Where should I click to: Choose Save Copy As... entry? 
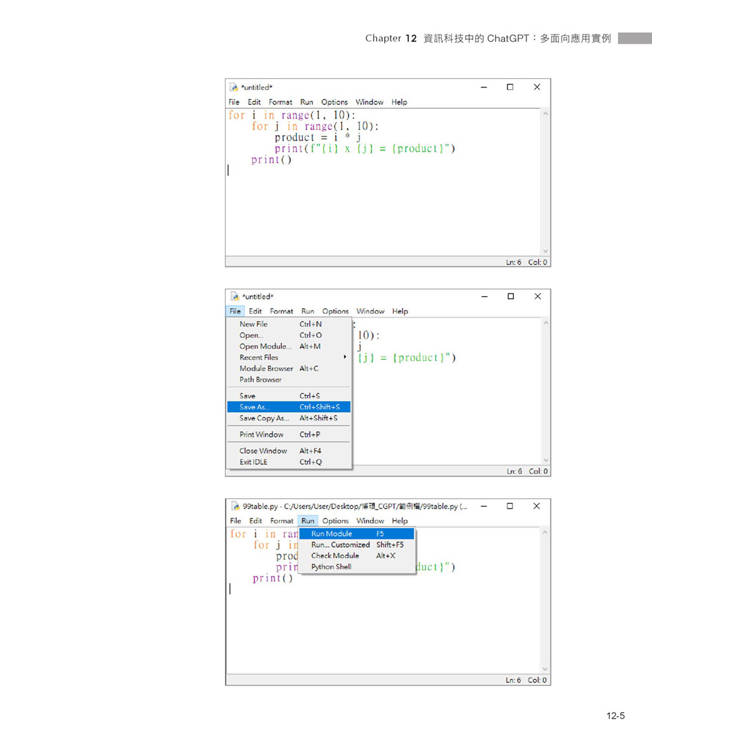[x=289, y=418]
